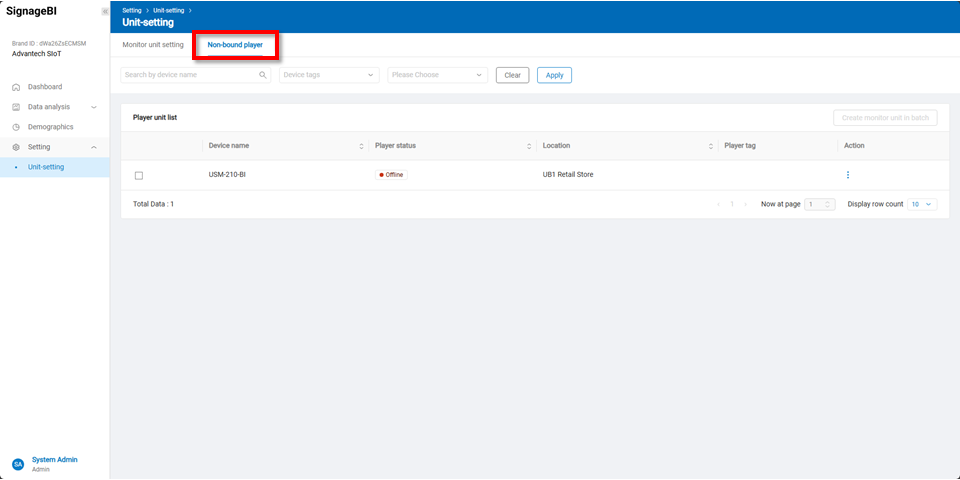This screenshot has width=960, height=480.
Task: Open Display row count dropdown
Action: click(922, 204)
